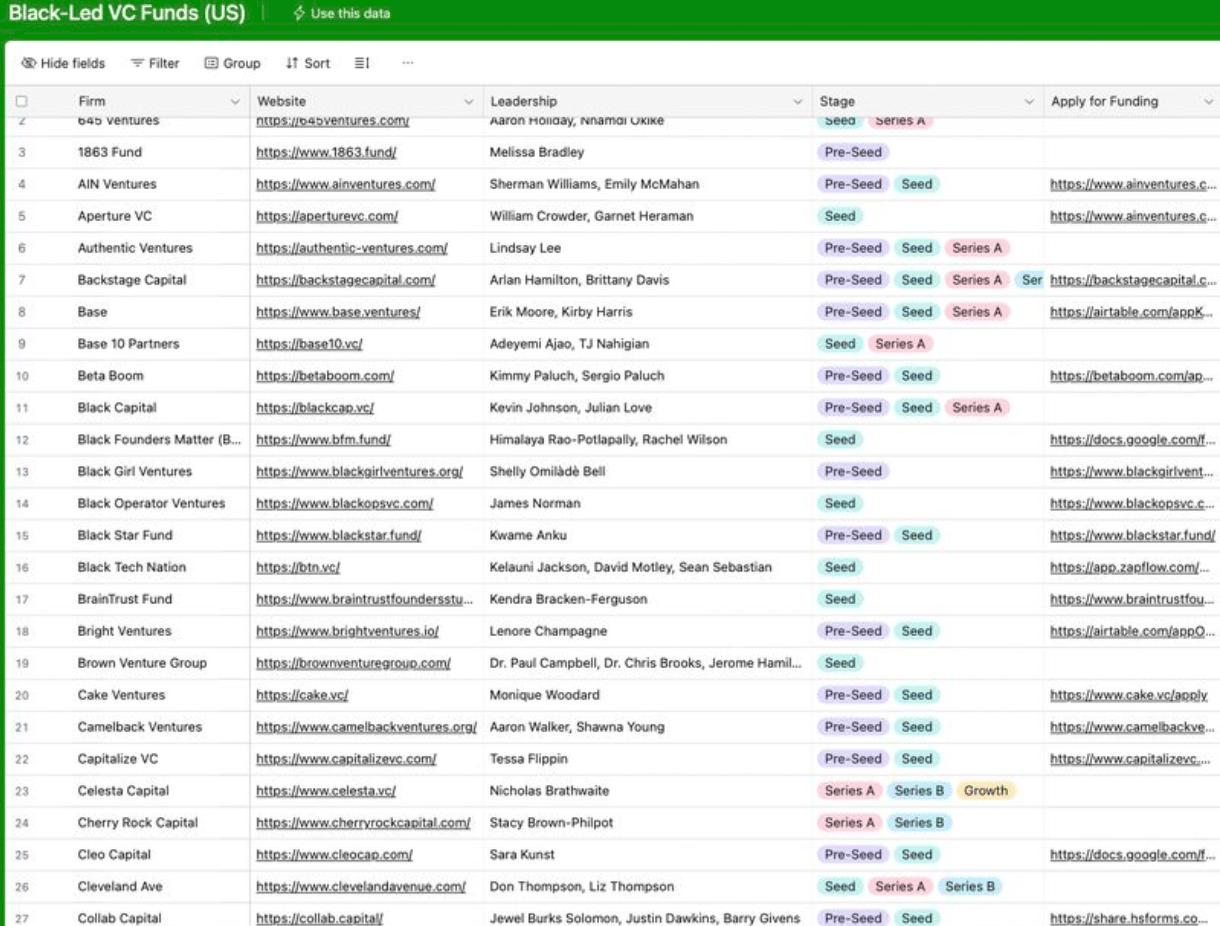Open the Hide fields menu

coord(63,63)
